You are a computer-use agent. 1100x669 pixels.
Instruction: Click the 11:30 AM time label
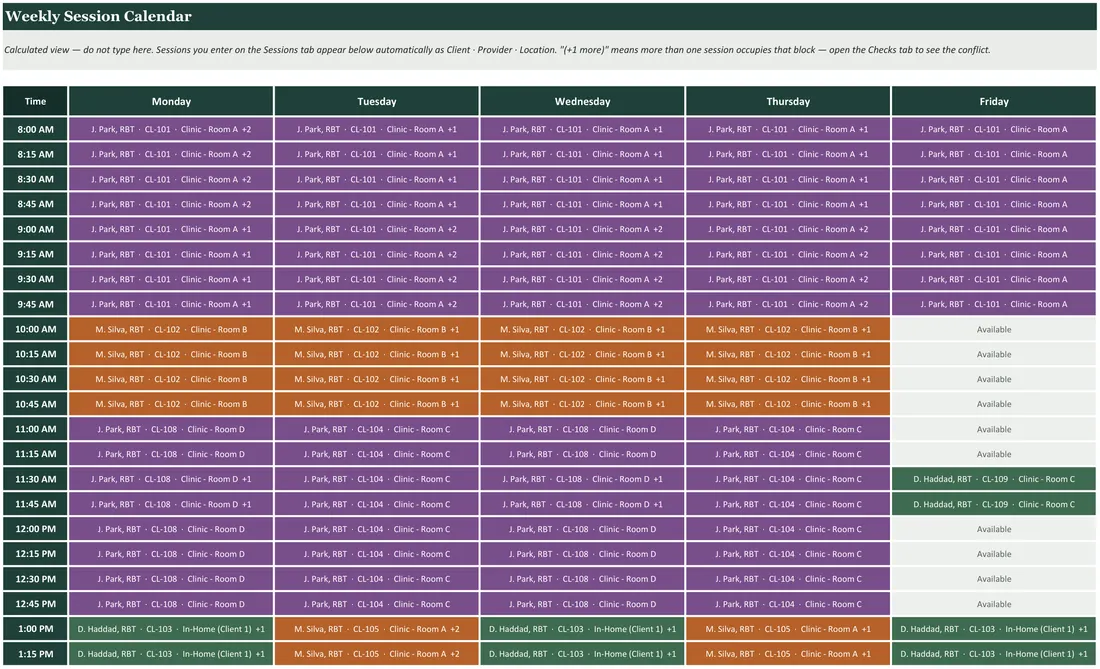coord(35,479)
